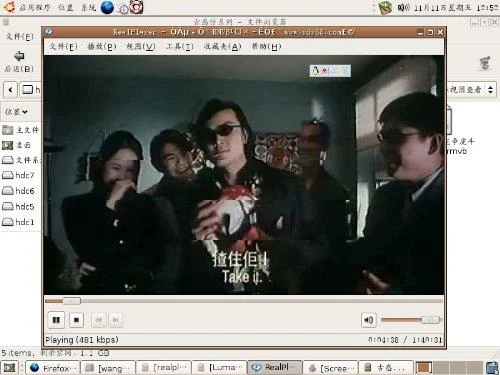This screenshot has height=375, width=500.
Task: Stop playback with the stop button
Action: click(76, 320)
